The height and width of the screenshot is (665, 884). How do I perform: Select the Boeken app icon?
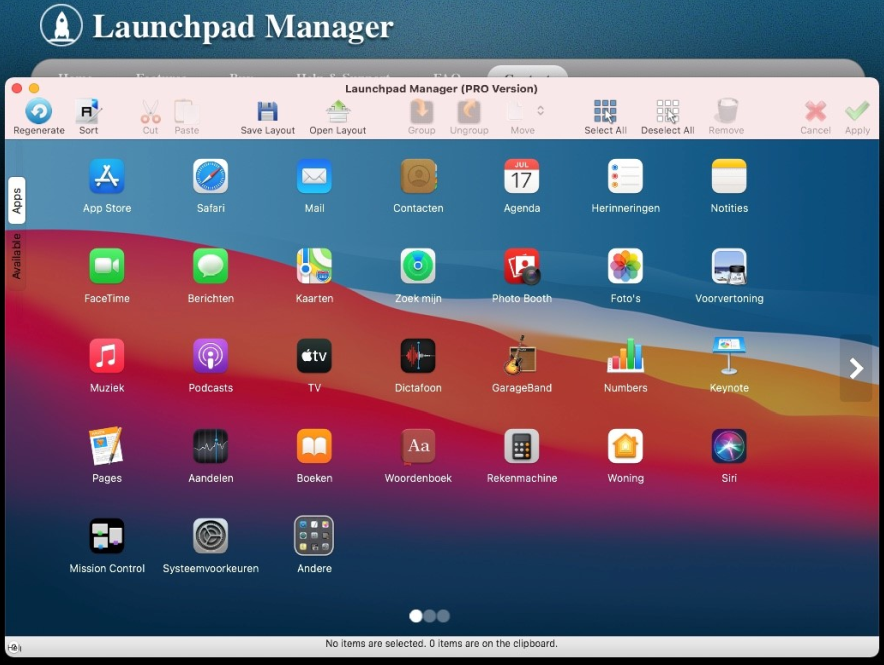pos(314,446)
